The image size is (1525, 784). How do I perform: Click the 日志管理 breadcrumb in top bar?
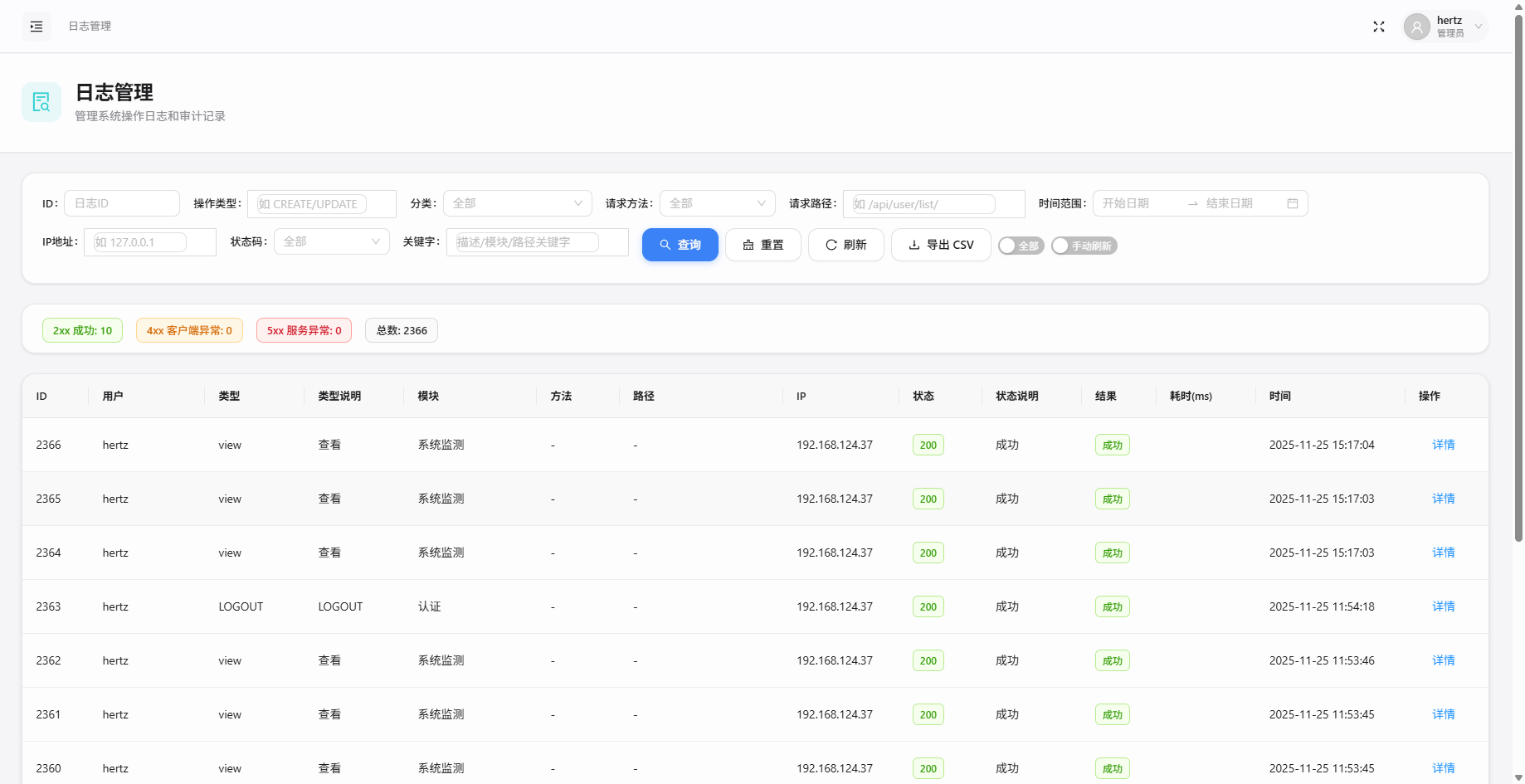[x=89, y=26]
